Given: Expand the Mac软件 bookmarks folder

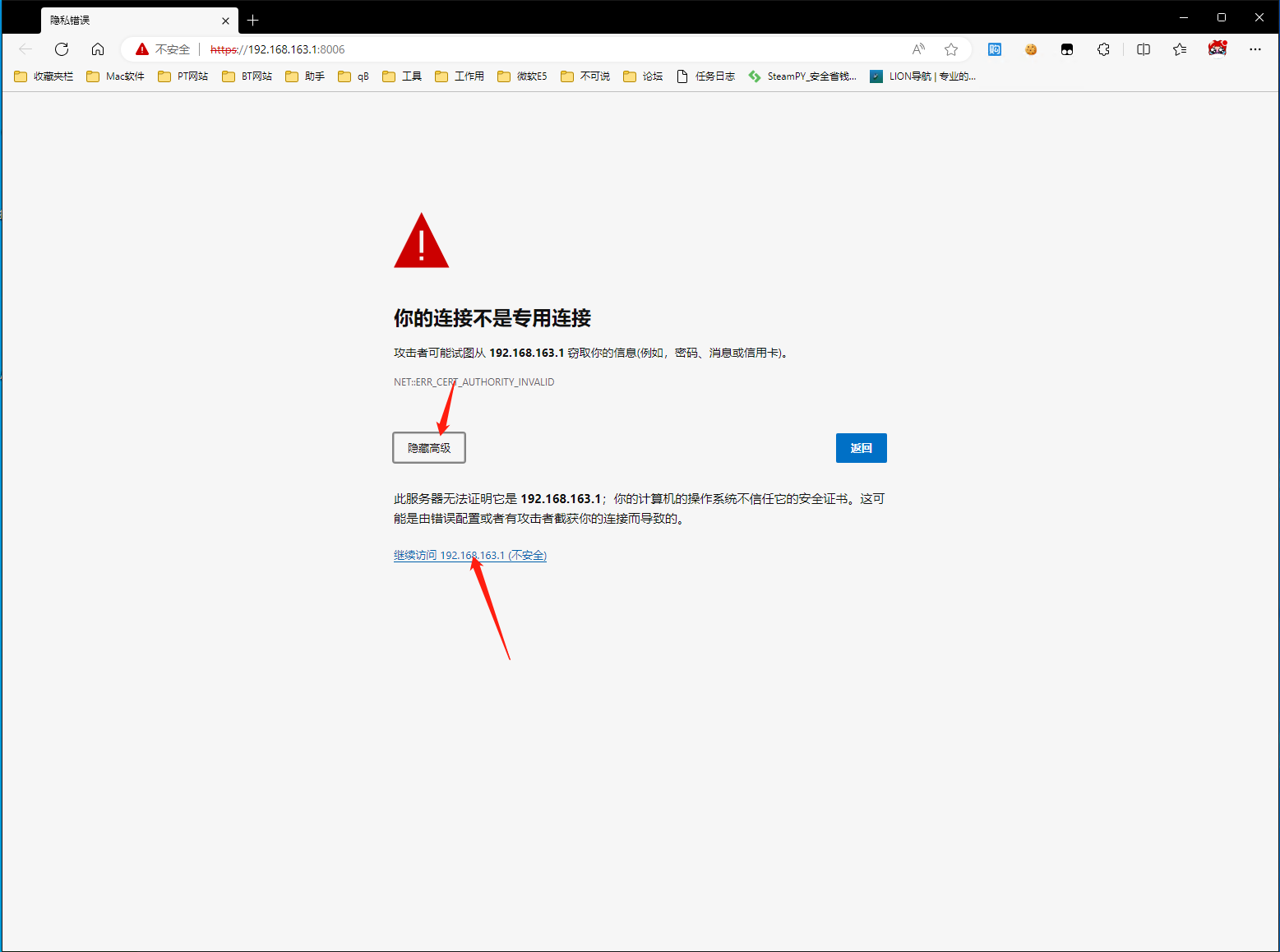Looking at the screenshot, I should 116,76.
